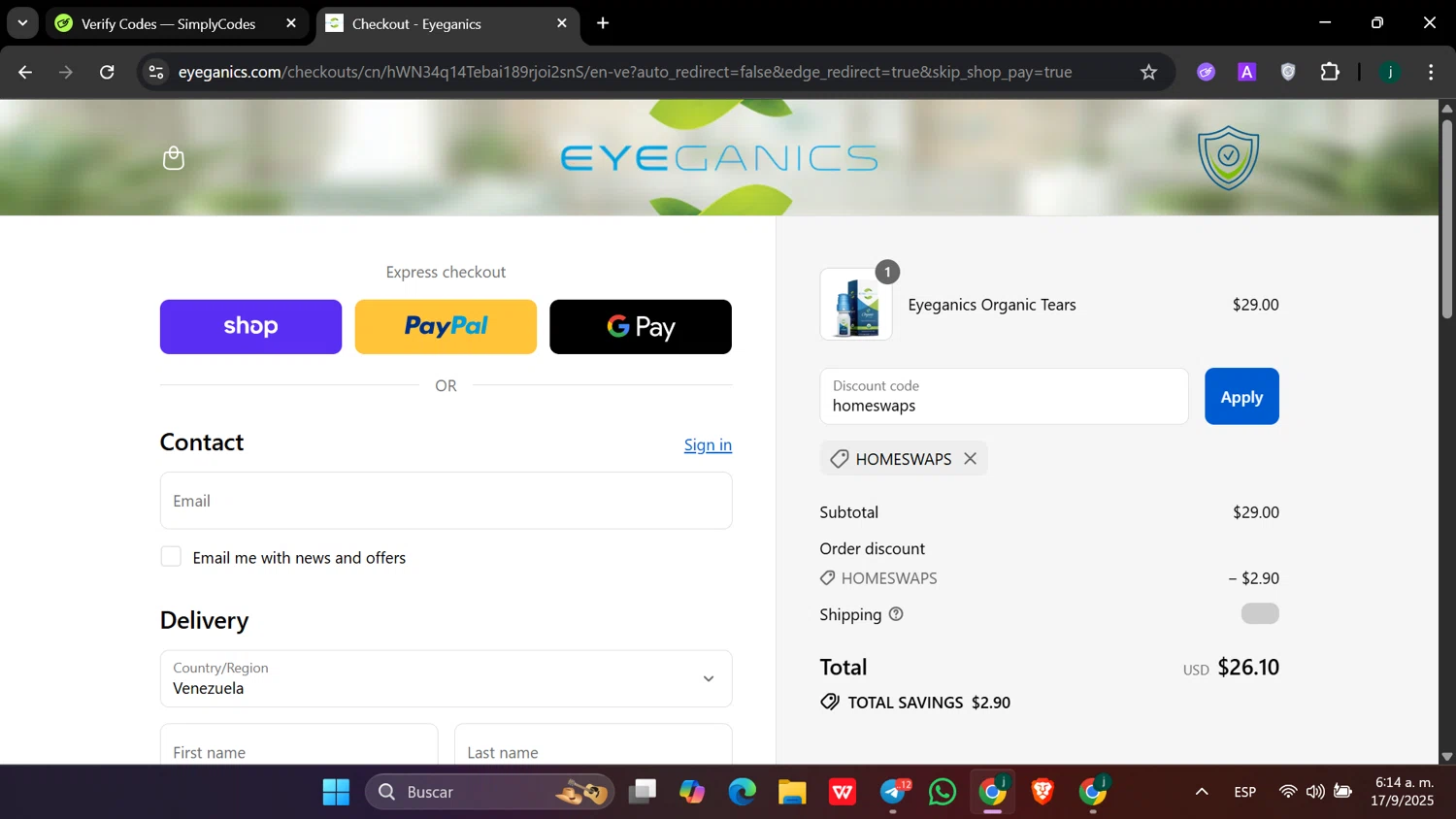
Task: Click the Sign in link
Action: pyautogui.click(x=708, y=444)
